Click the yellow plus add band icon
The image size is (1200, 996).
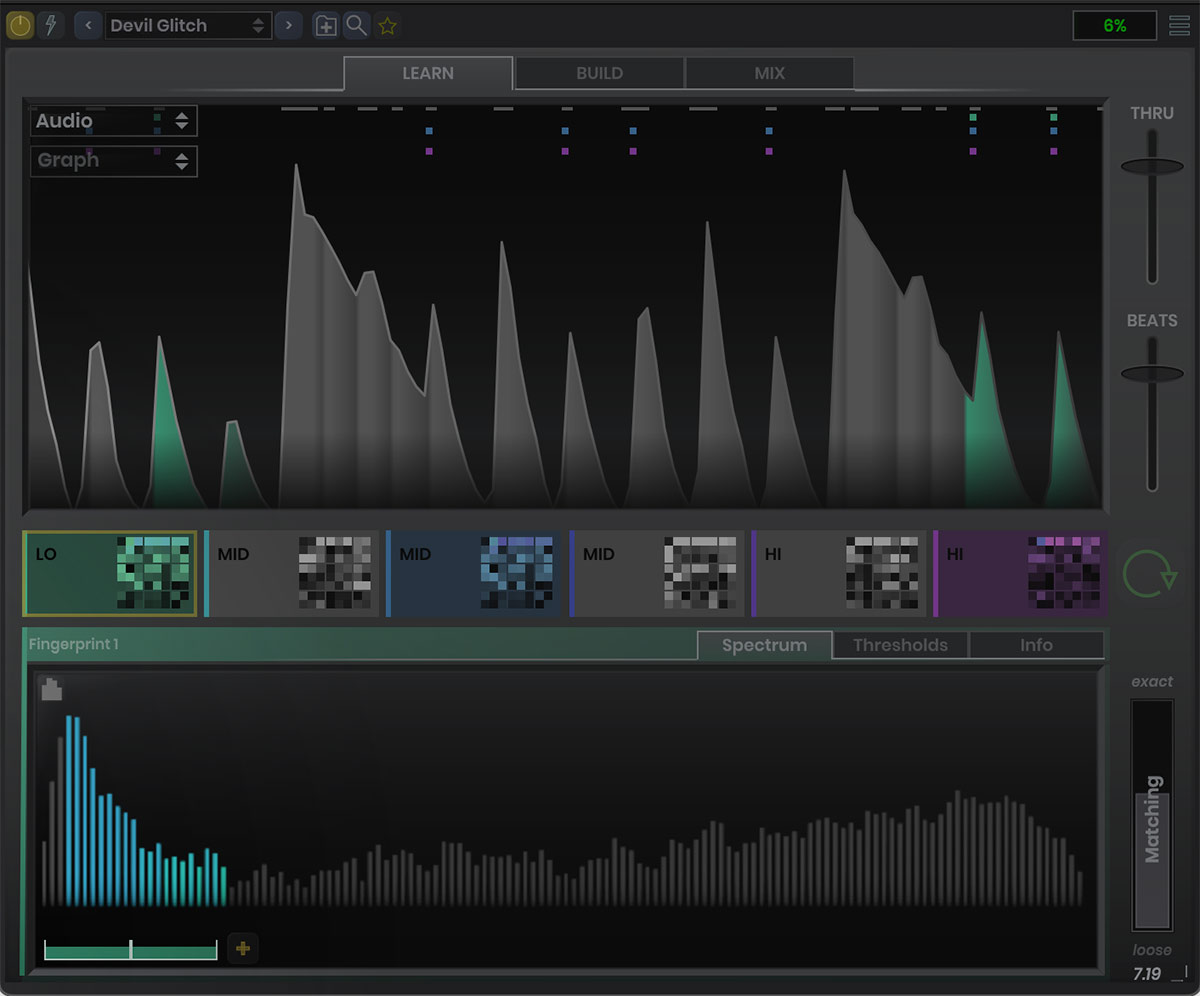pyautogui.click(x=242, y=949)
